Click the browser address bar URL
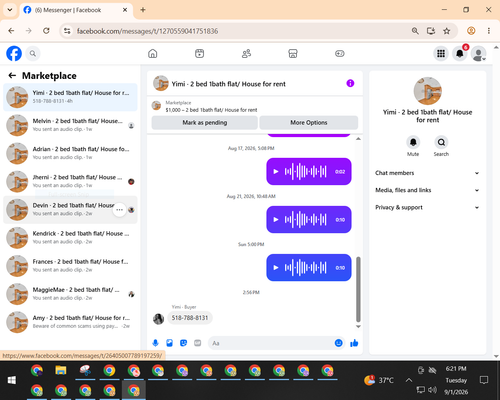This screenshot has height=400, width=500. (x=147, y=31)
